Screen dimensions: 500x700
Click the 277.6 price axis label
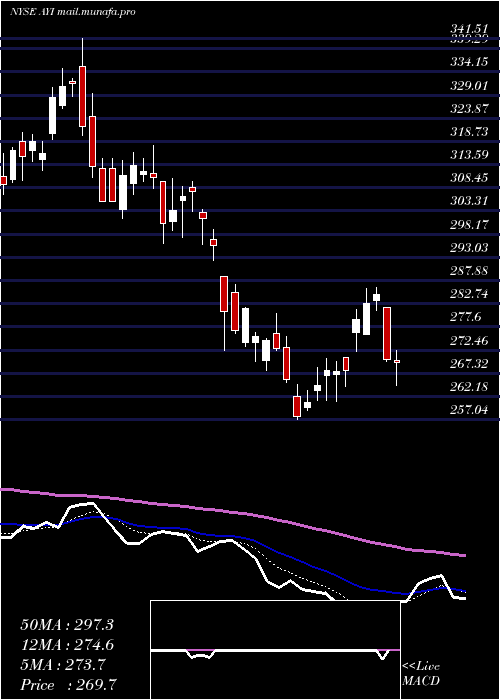coord(465,317)
